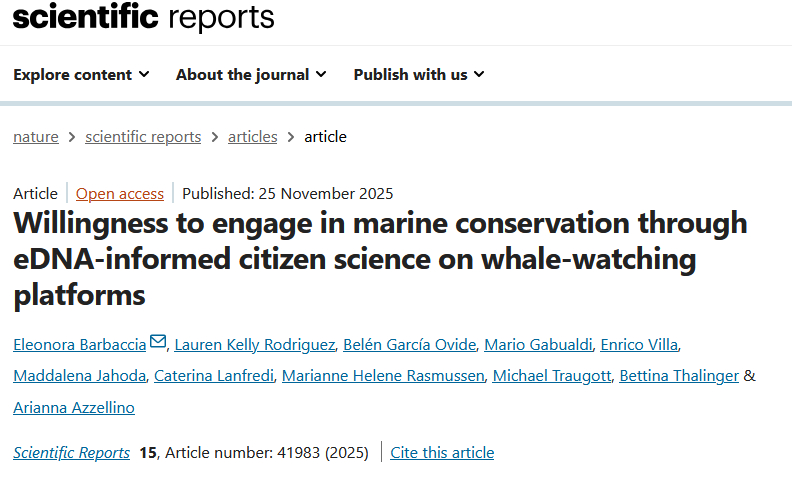Select author Maddalena Jahoda
The image size is (792, 479).
(x=80, y=376)
